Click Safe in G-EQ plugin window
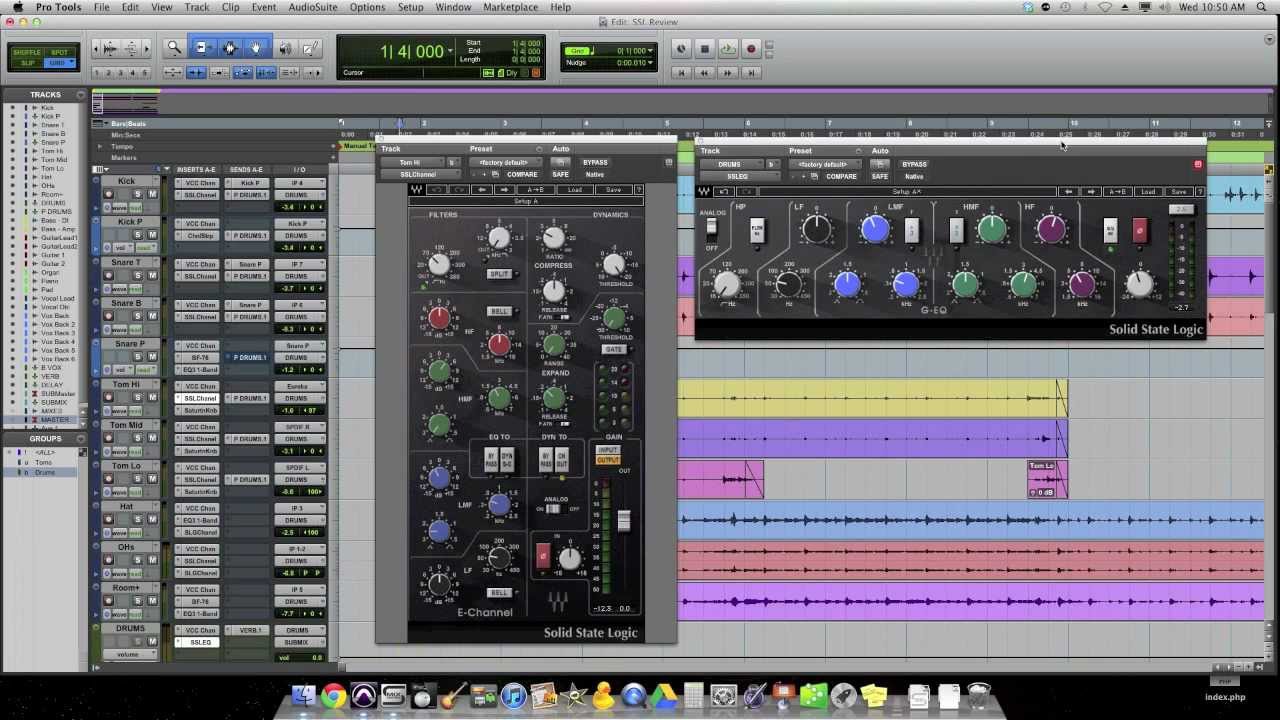1280x720 pixels. coord(879,176)
